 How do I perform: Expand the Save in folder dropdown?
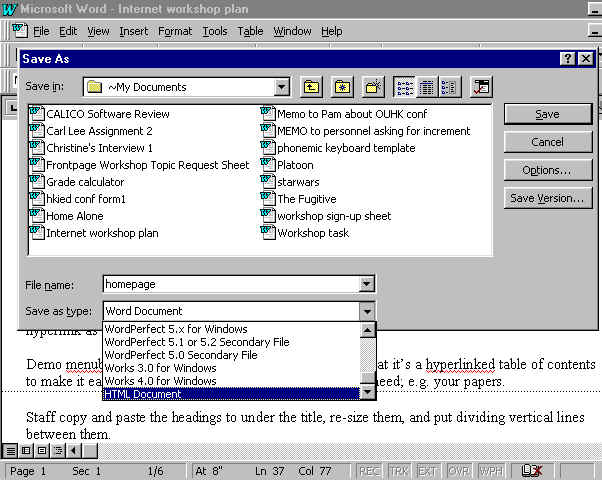pyautogui.click(x=282, y=87)
